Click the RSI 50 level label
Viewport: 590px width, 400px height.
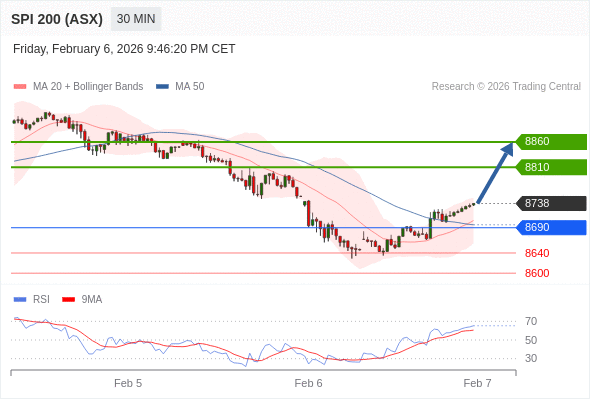[x=531, y=340]
